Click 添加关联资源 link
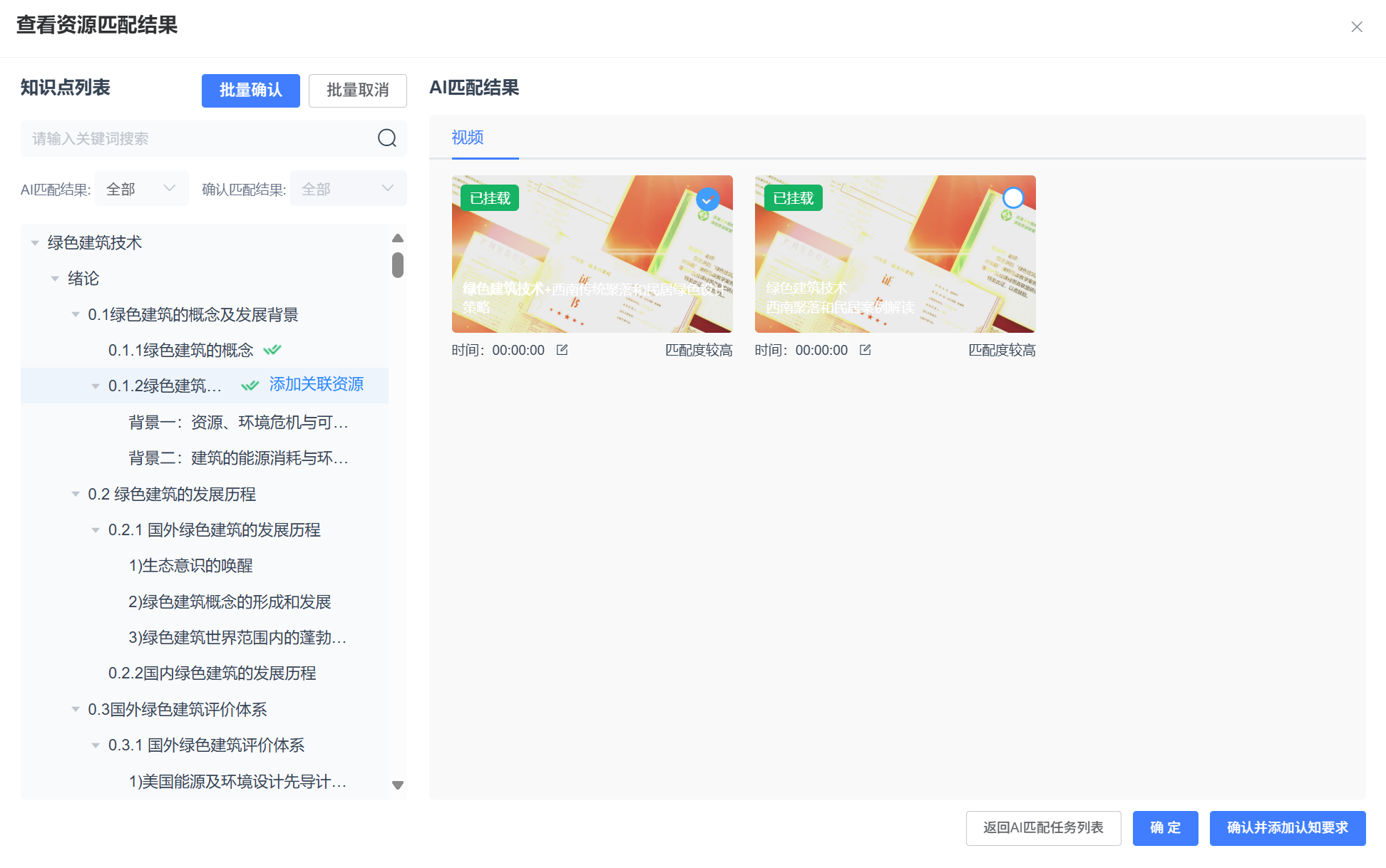 coord(316,384)
